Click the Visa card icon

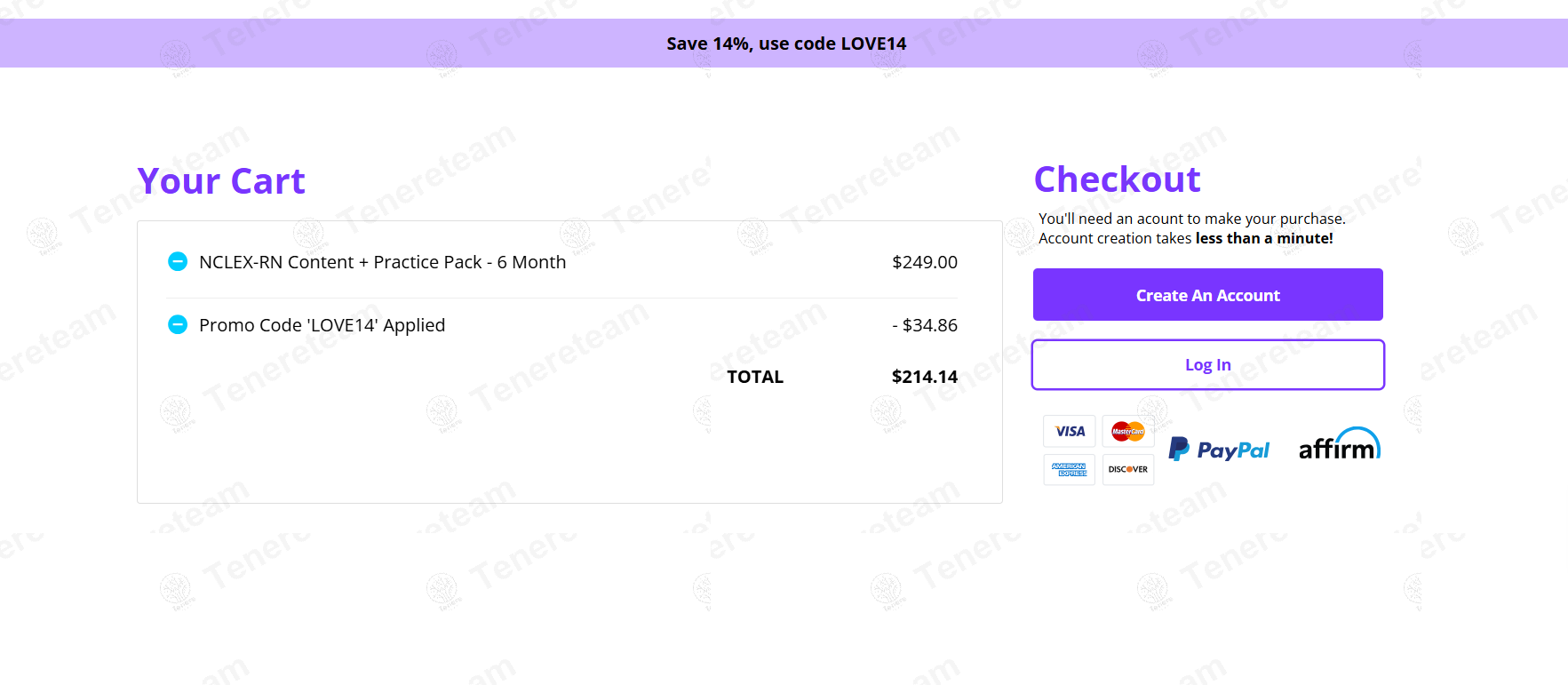1070,432
